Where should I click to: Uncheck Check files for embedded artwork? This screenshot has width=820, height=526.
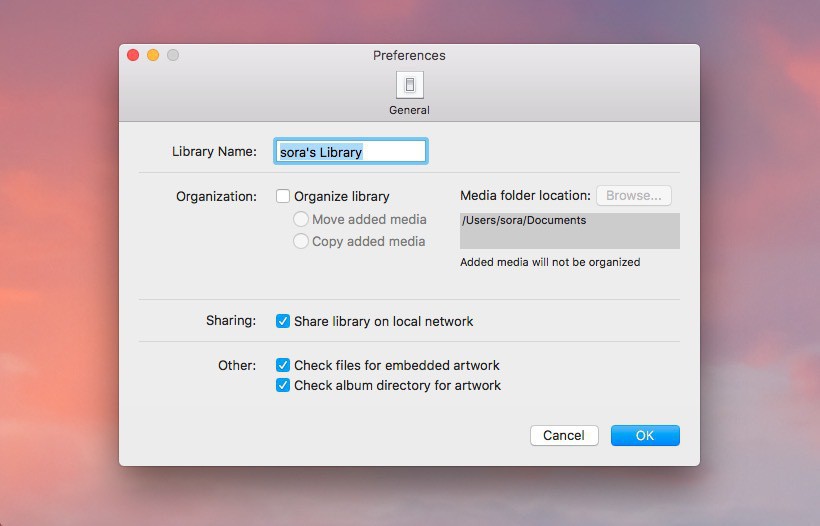click(x=283, y=366)
